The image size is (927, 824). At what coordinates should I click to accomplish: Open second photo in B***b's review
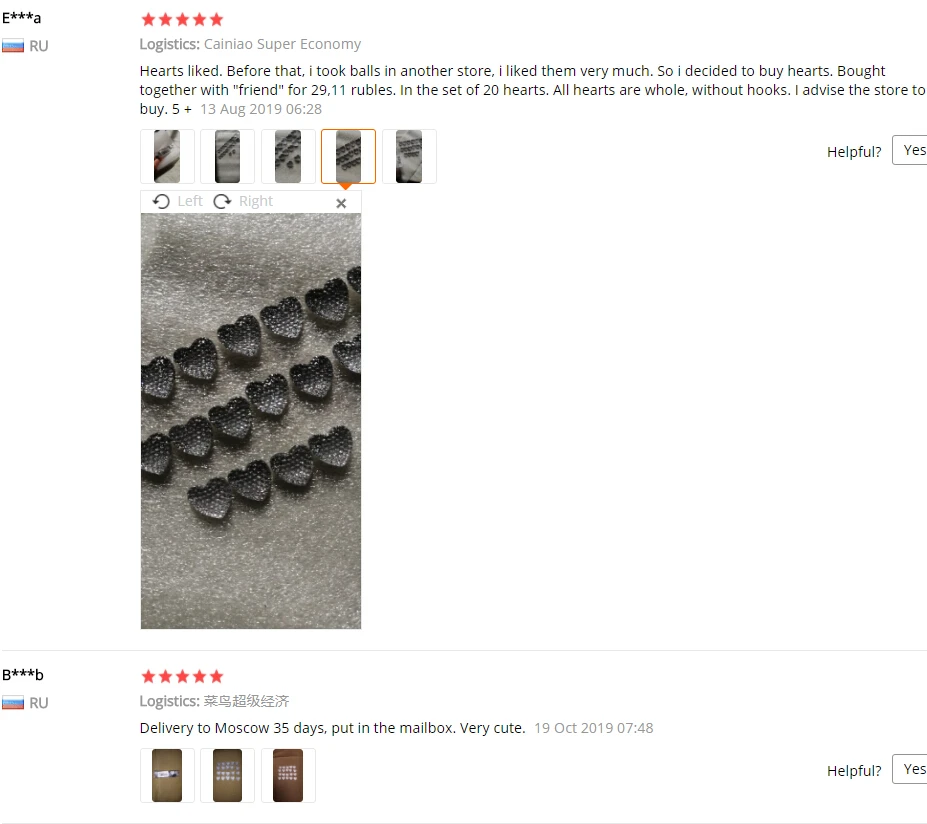(x=228, y=776)
